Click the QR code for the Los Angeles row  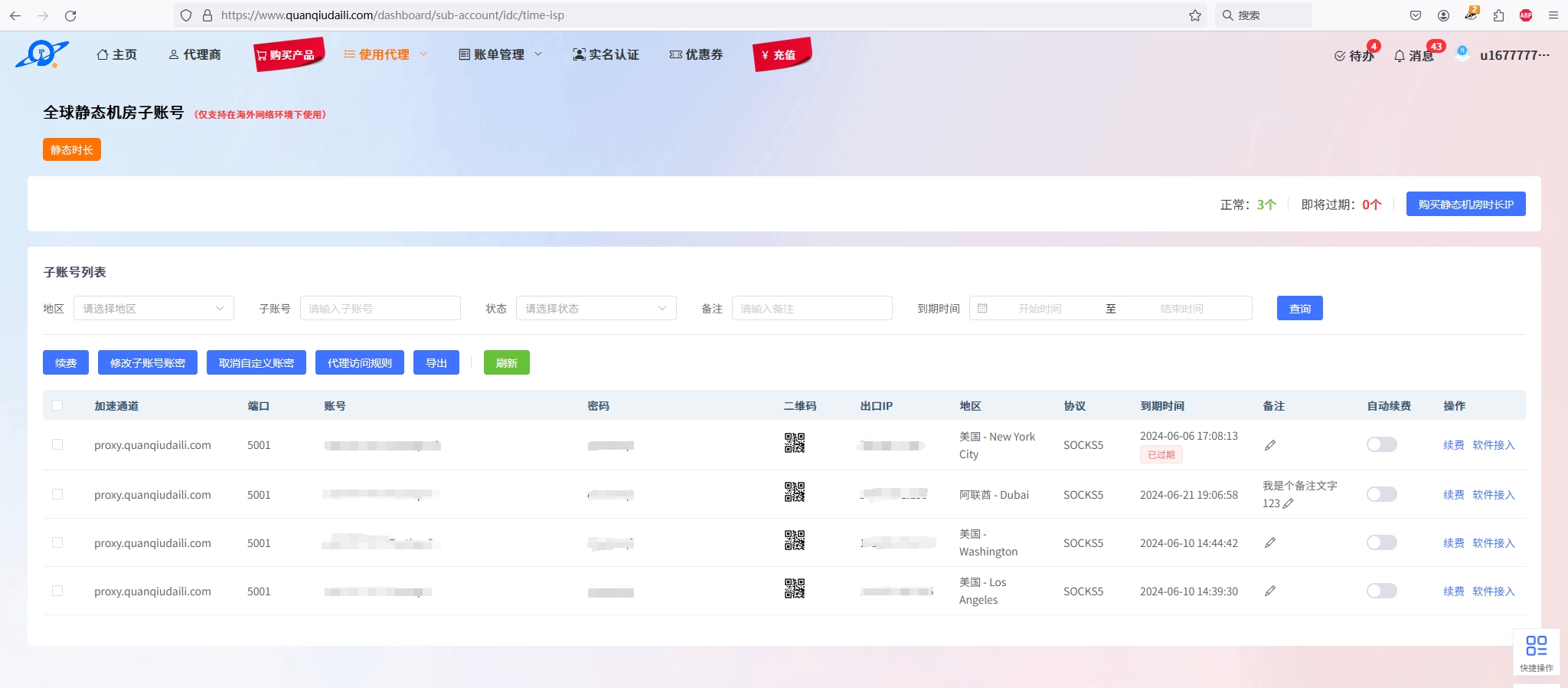[x=794, y=588]
